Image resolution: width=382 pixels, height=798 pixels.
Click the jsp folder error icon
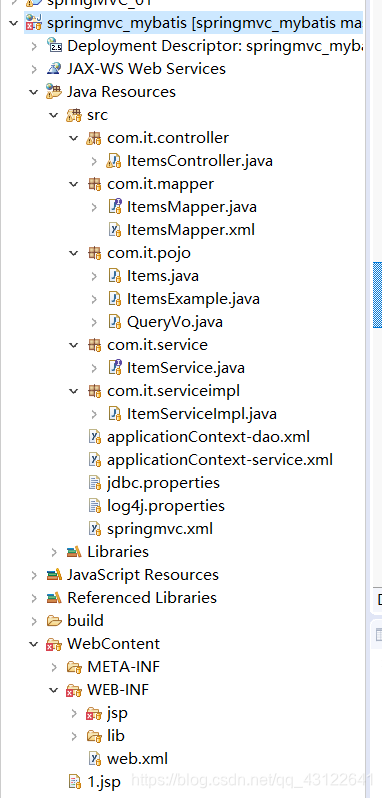point(94,713)
